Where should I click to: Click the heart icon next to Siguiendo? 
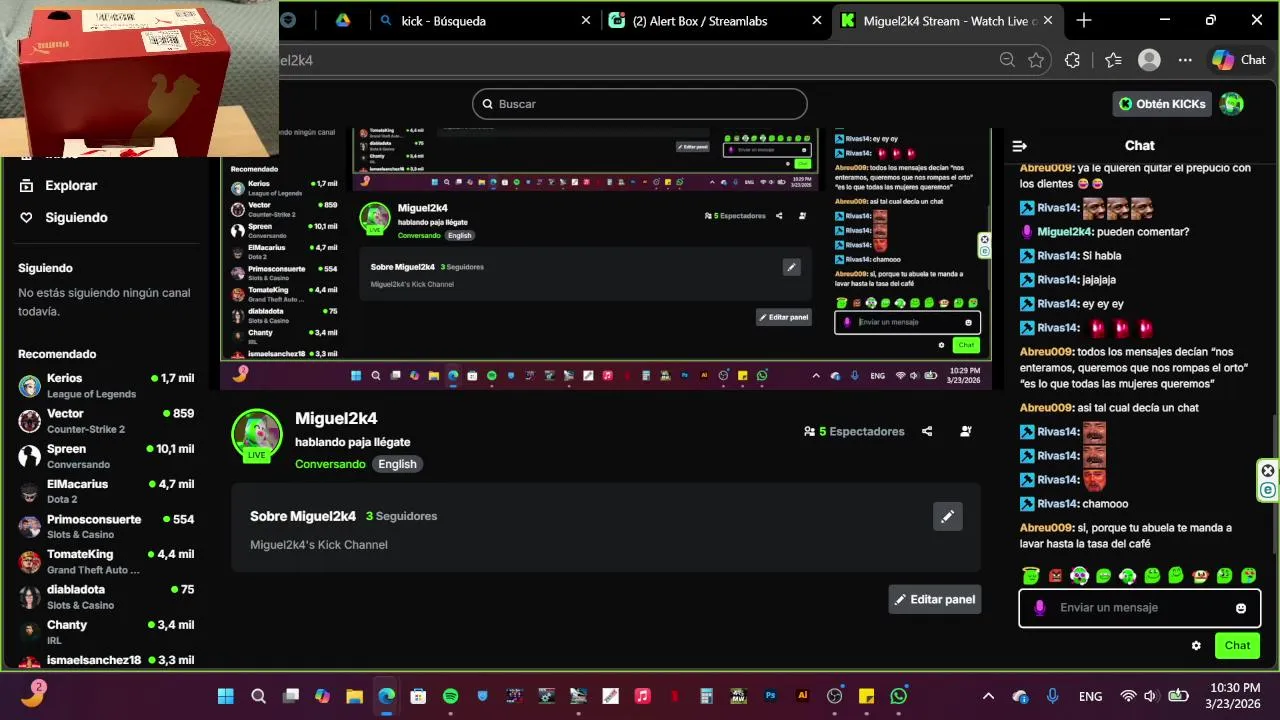pos(26,218)
